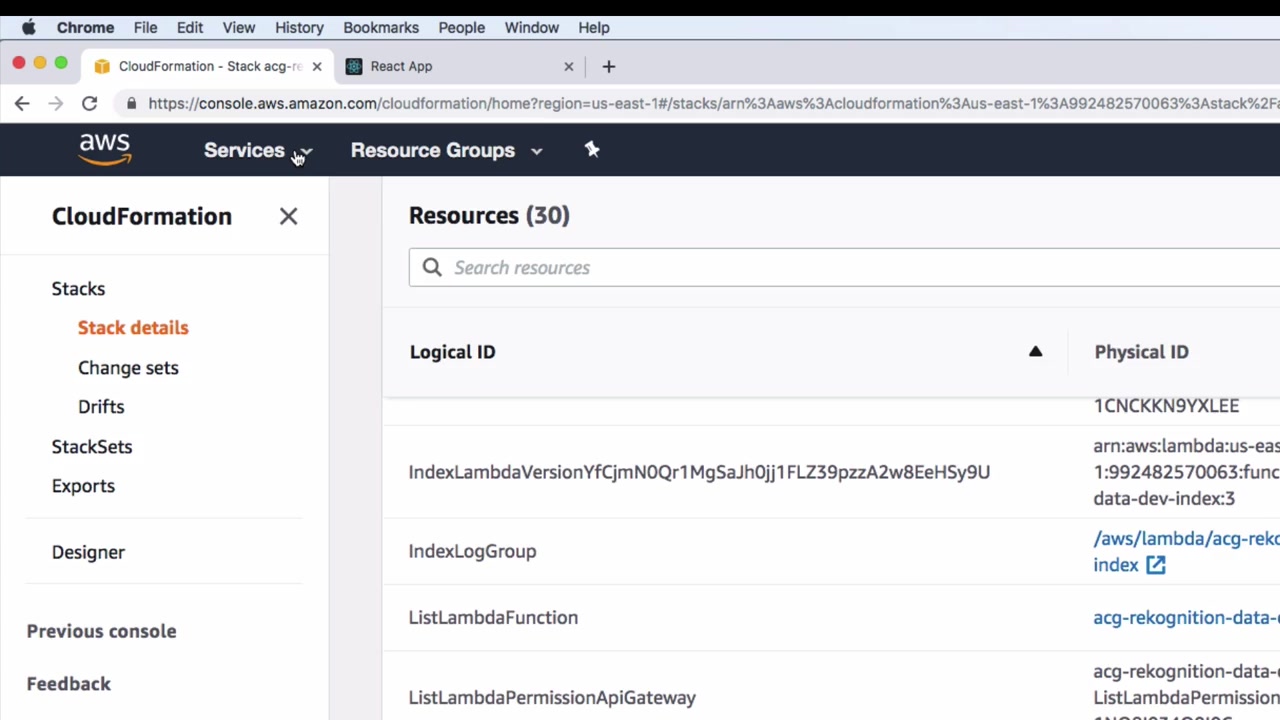The height and width of the screenshot is (720, 1280).
Task: Open StackSets in the sidebar
Action: [92, 447]
